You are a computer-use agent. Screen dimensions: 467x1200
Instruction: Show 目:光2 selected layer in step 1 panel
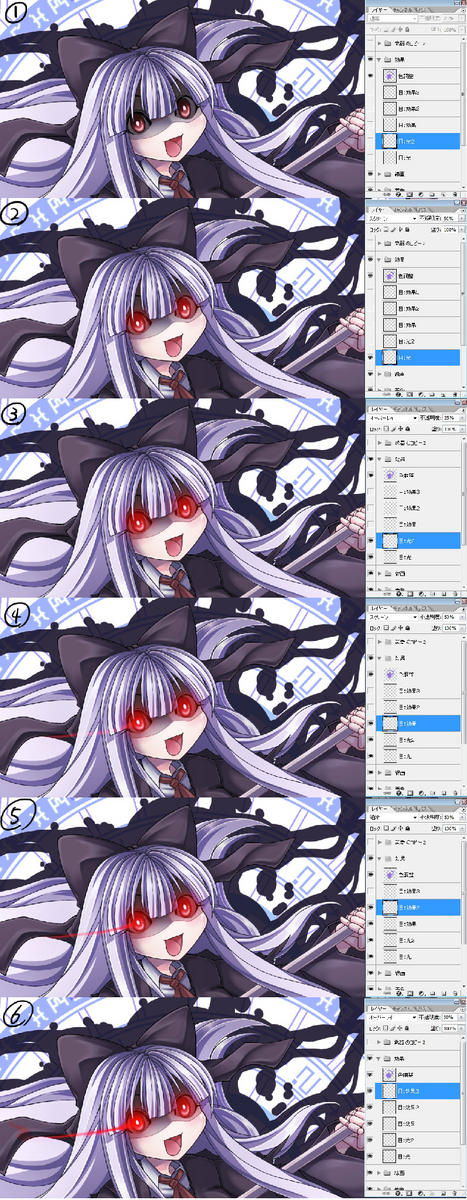[370, 141]
